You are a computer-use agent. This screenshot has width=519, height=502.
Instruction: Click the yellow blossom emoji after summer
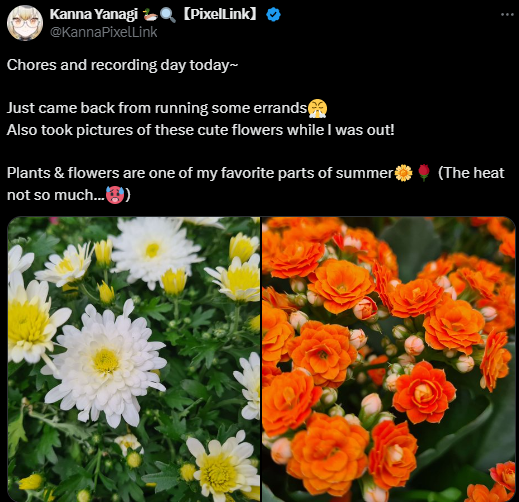point(403,173)
